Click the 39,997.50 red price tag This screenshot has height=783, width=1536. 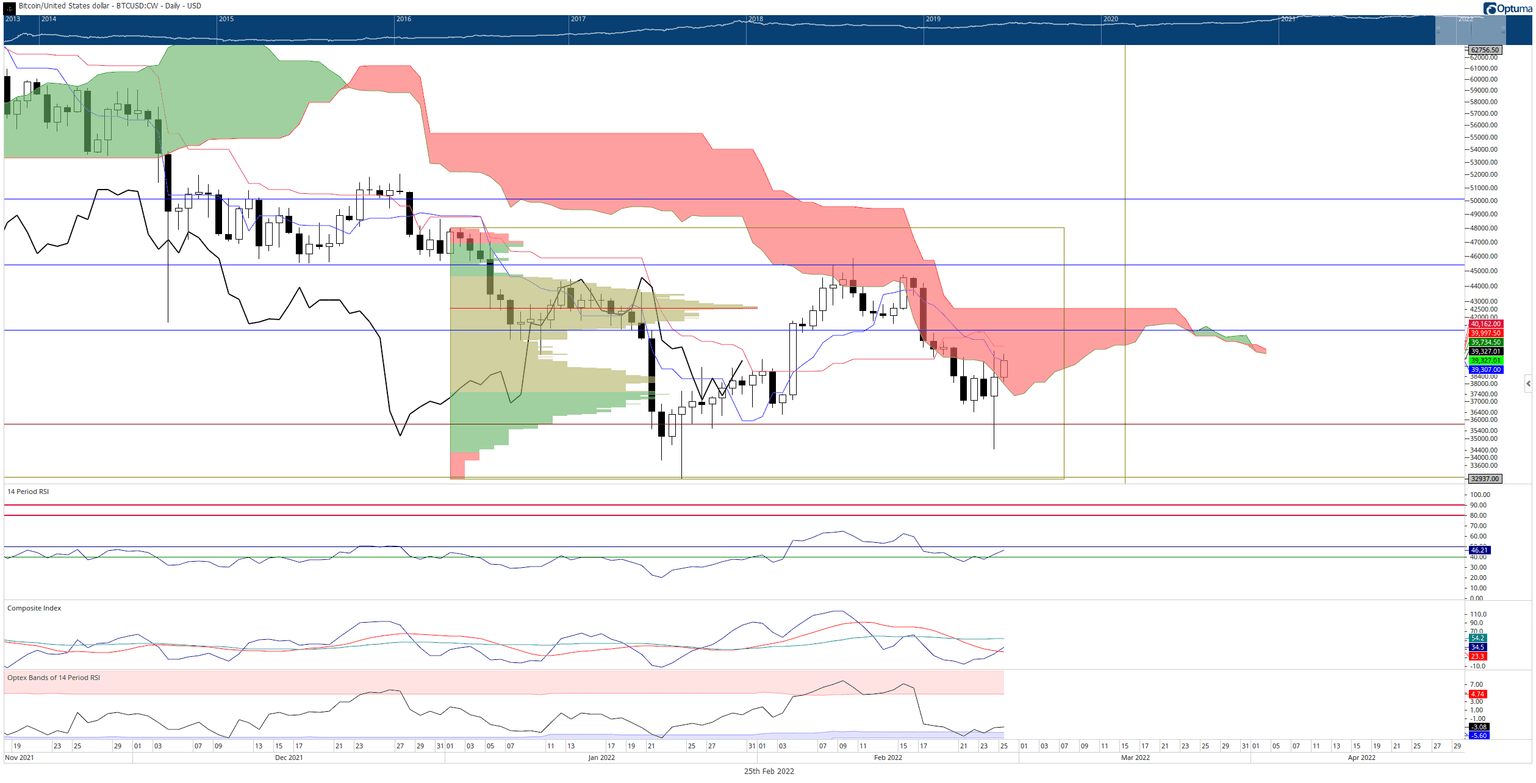tap(1486, 333)
